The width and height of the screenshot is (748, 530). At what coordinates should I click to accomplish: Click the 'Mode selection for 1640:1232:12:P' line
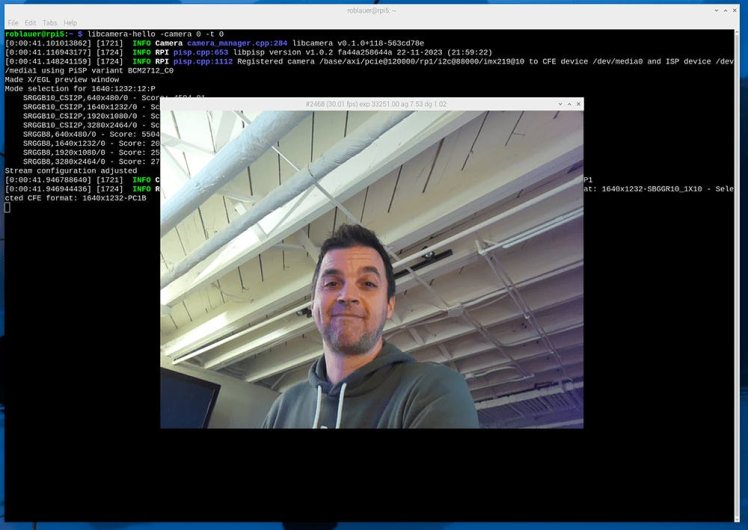pos(80,88)
